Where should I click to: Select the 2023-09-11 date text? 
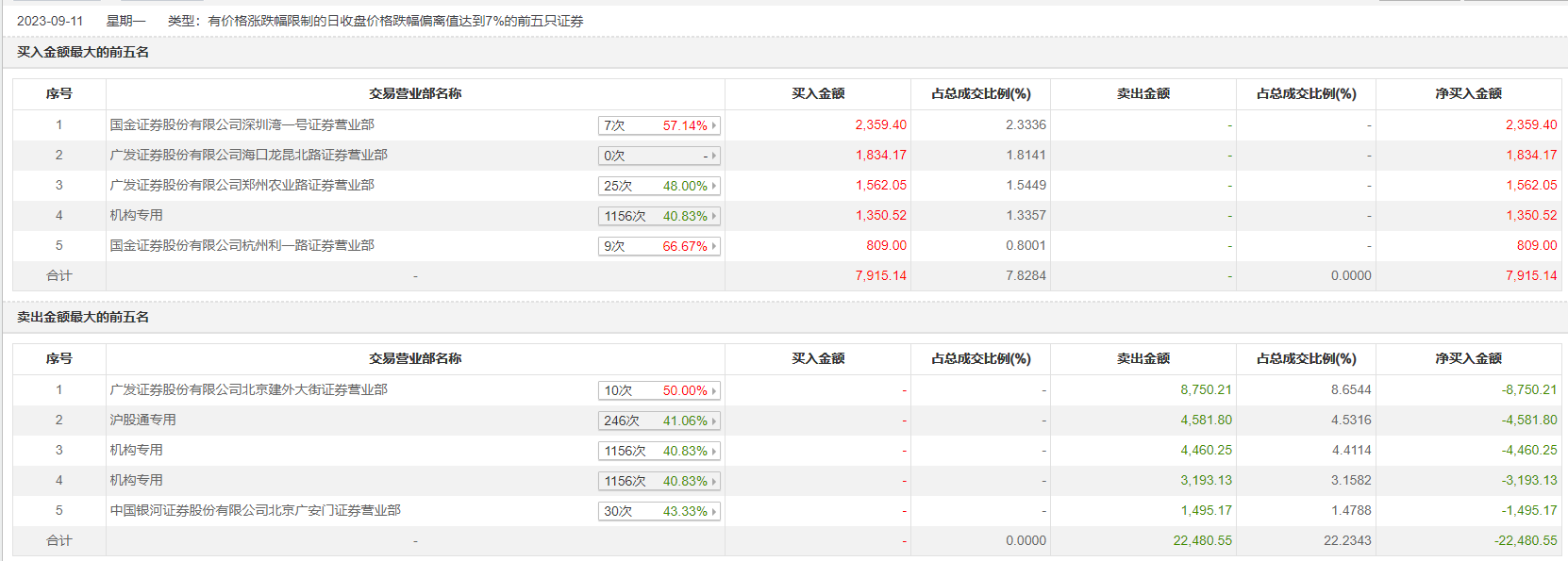[x=50, y=21]
